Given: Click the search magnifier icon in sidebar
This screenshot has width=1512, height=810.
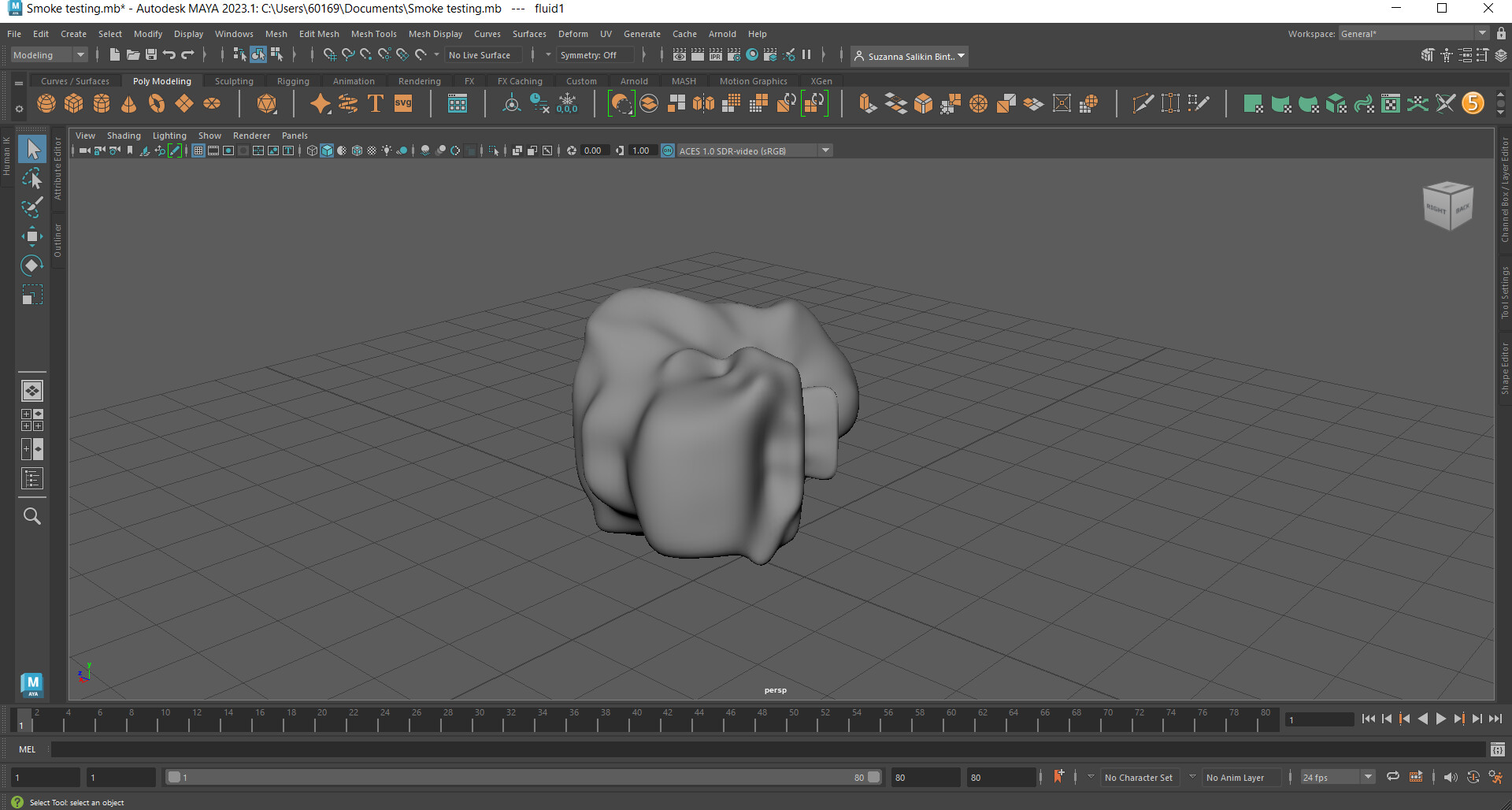Looking at the screenshot, I should point(32,516).
